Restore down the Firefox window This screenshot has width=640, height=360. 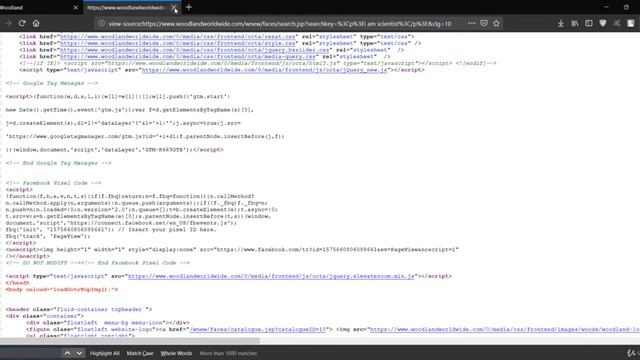click(x=627, y=7)
